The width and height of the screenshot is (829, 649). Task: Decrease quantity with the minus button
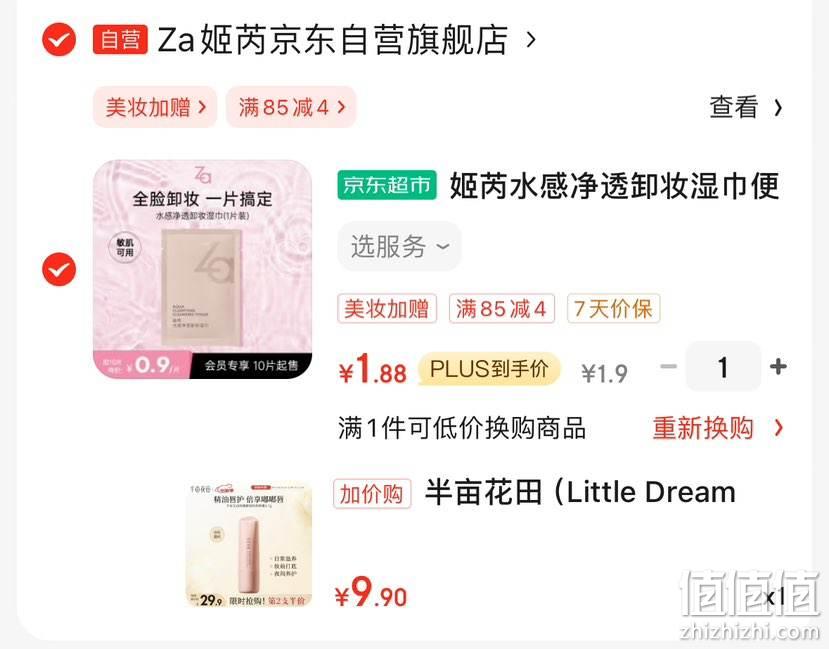[x=669, y=366]
